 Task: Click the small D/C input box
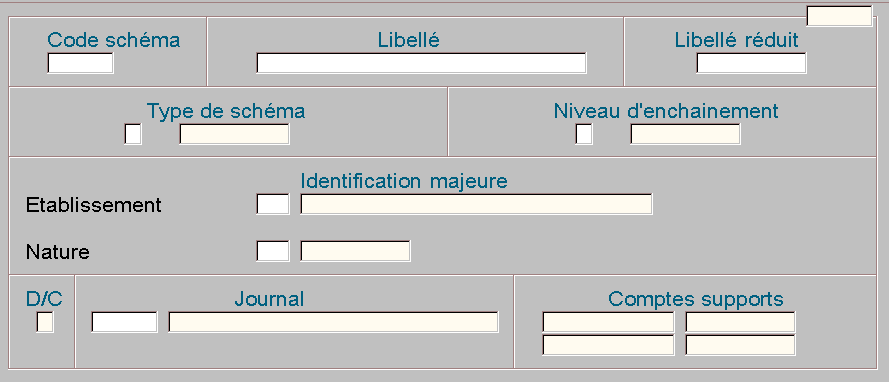(45, 322)
